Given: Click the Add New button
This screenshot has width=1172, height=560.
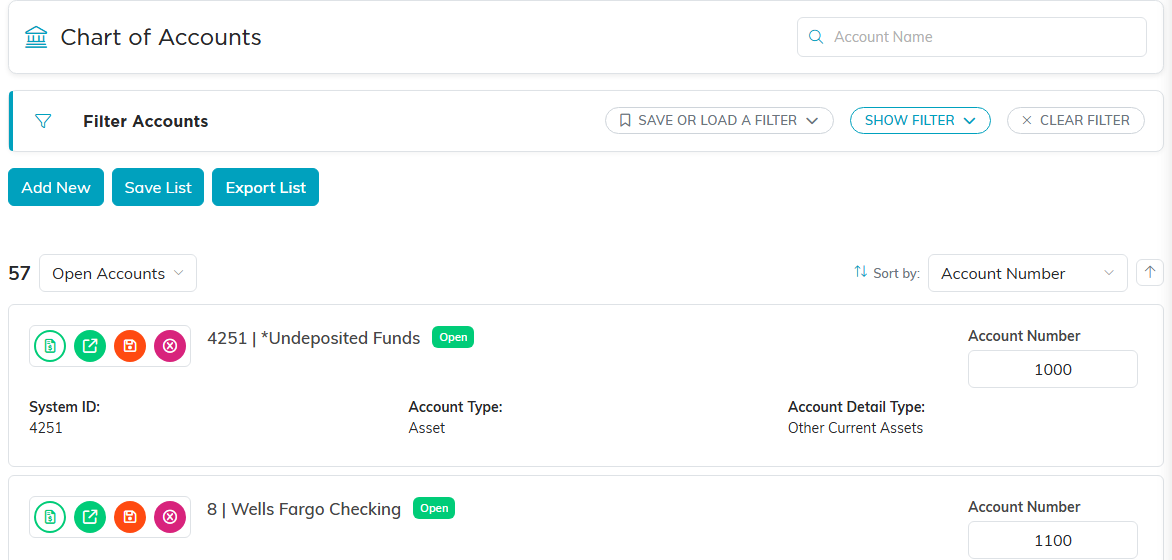Looking at the screenshot, I should coord(56,187).
